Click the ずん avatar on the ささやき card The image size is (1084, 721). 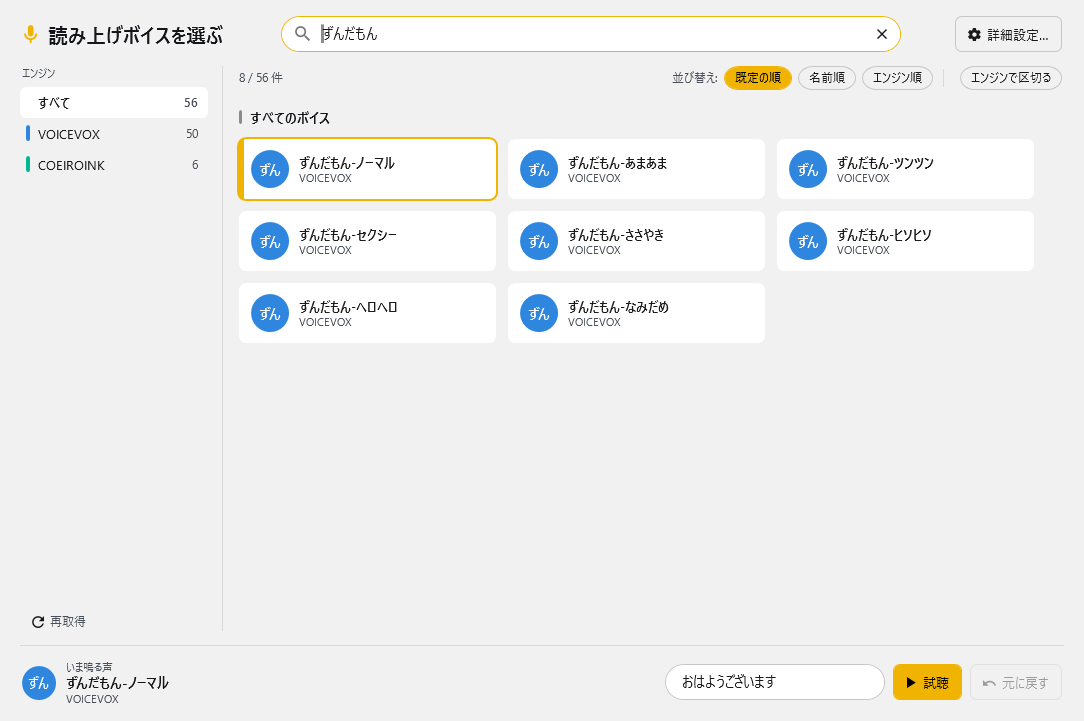(539, 241)
